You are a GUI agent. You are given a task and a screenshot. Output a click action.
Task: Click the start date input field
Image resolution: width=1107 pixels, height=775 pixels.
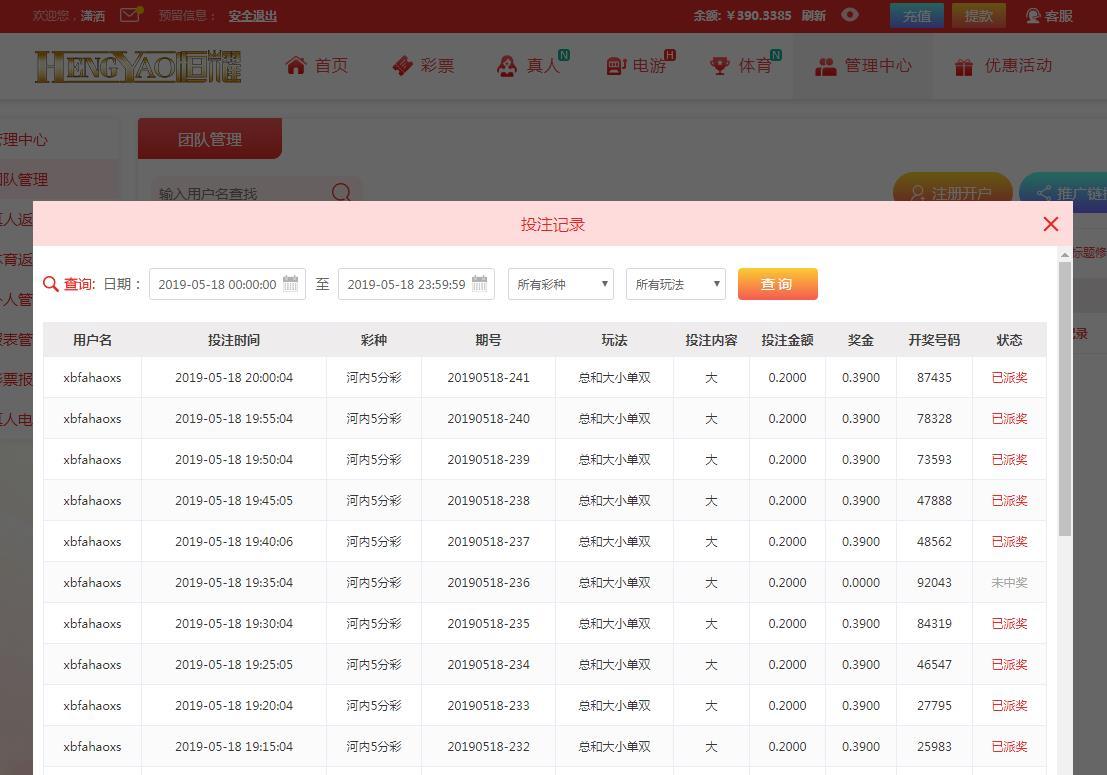[217, 284]
